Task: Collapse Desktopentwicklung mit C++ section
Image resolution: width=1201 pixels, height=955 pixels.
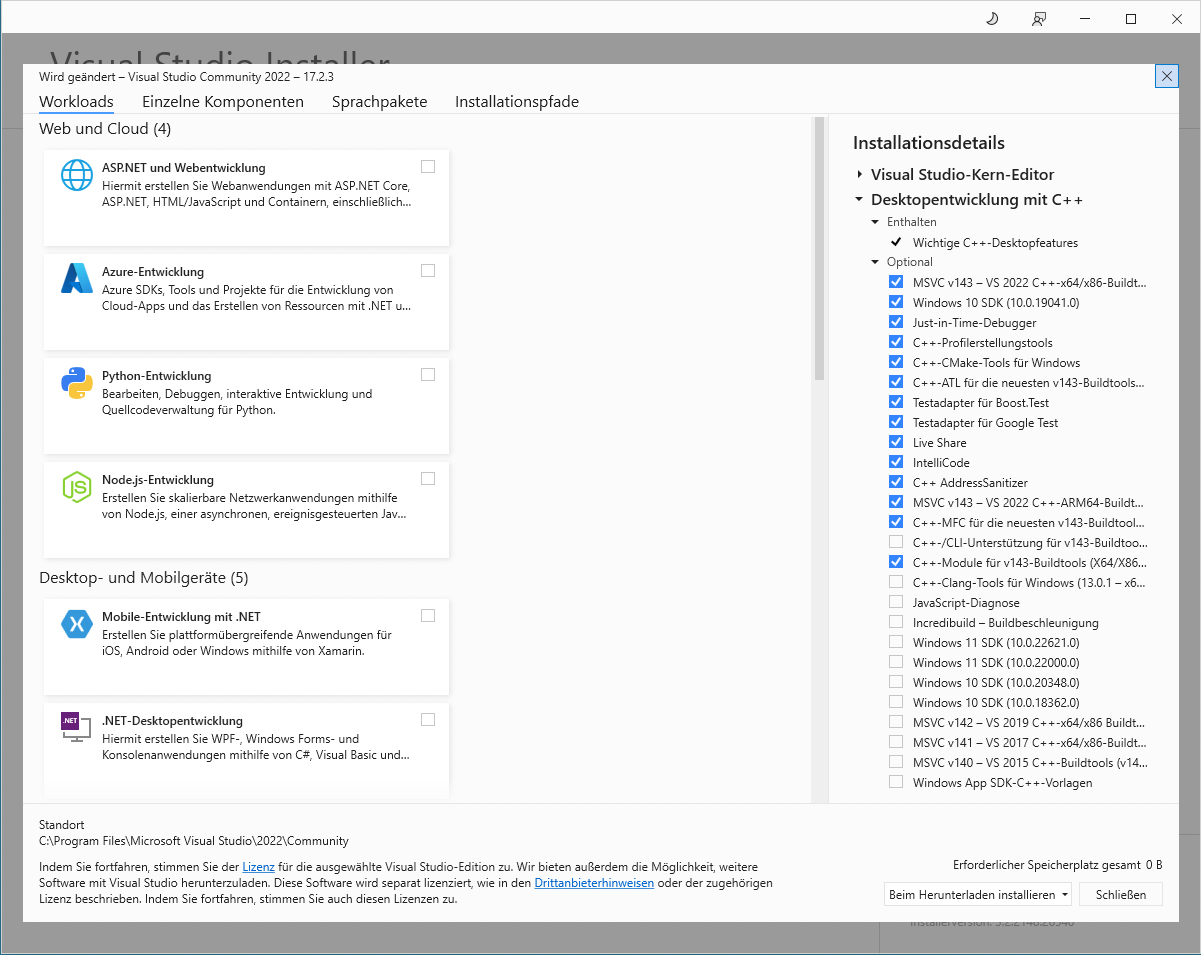Action: click(x=859, y=200)
